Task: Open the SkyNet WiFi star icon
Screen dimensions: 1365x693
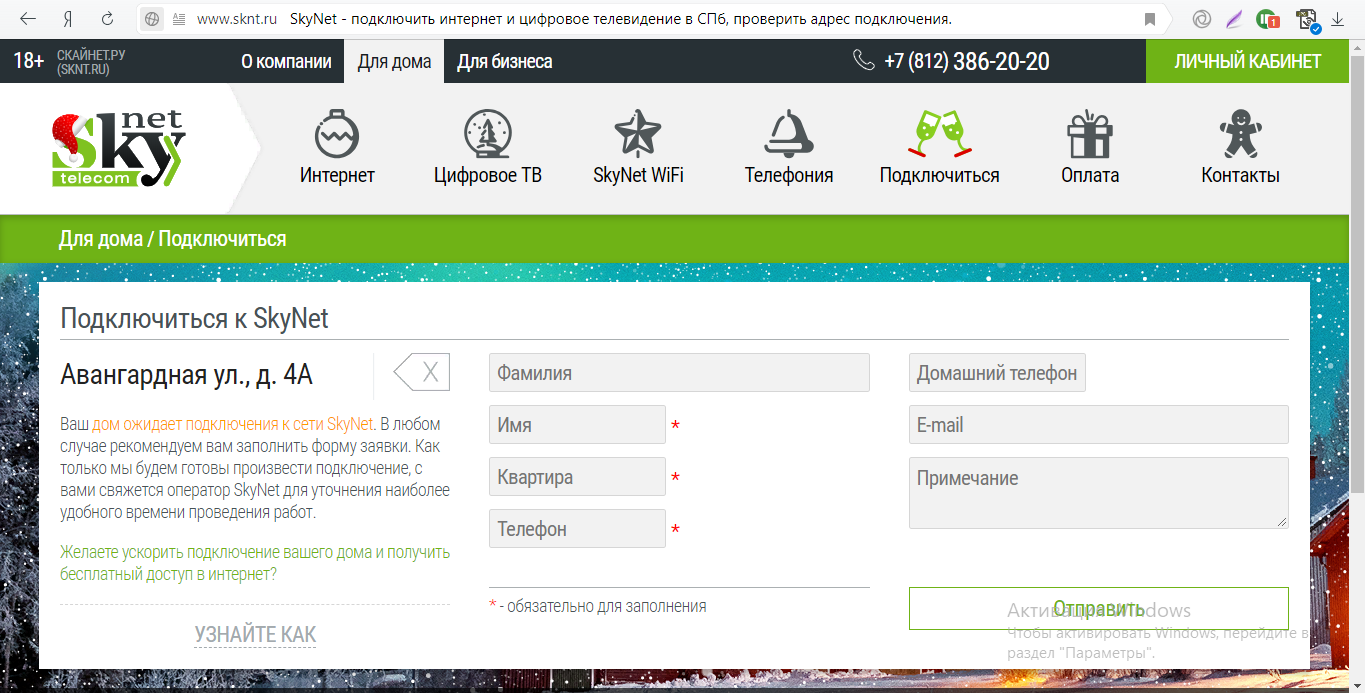Action: pyautogui.click(x=638, y=133)
